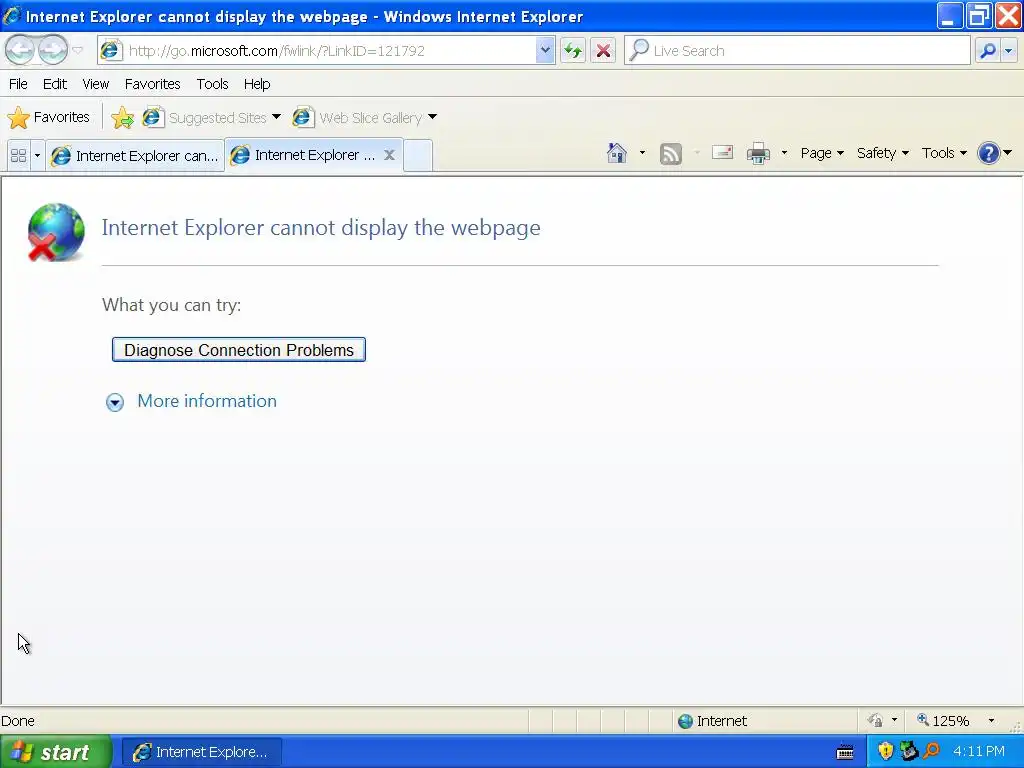Viewport: 1024px width, 768px height.
Task: Click the Back navigation arrow button
Action: point(19,50)
